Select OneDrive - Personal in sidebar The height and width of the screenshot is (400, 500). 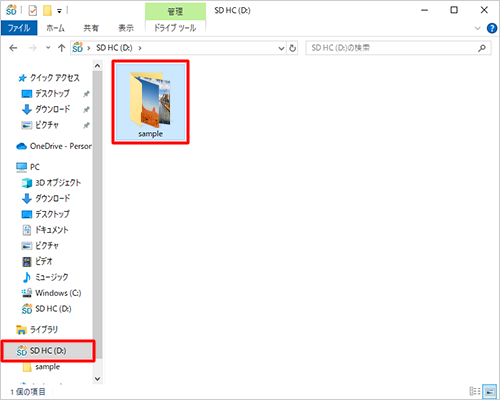click(61, 146)
